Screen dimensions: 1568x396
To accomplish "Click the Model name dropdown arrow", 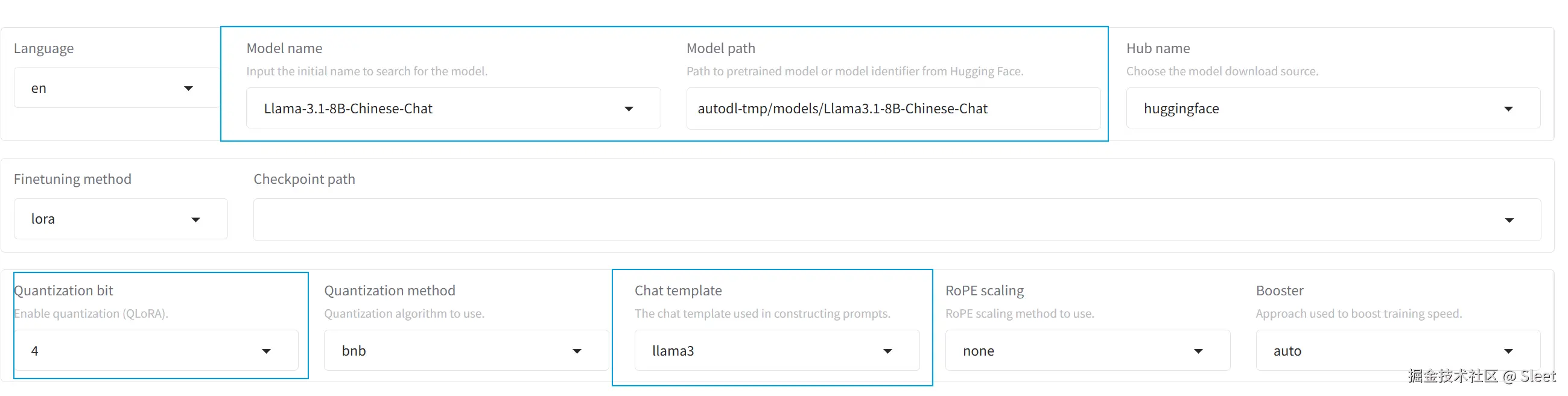I will coord(629,109).
